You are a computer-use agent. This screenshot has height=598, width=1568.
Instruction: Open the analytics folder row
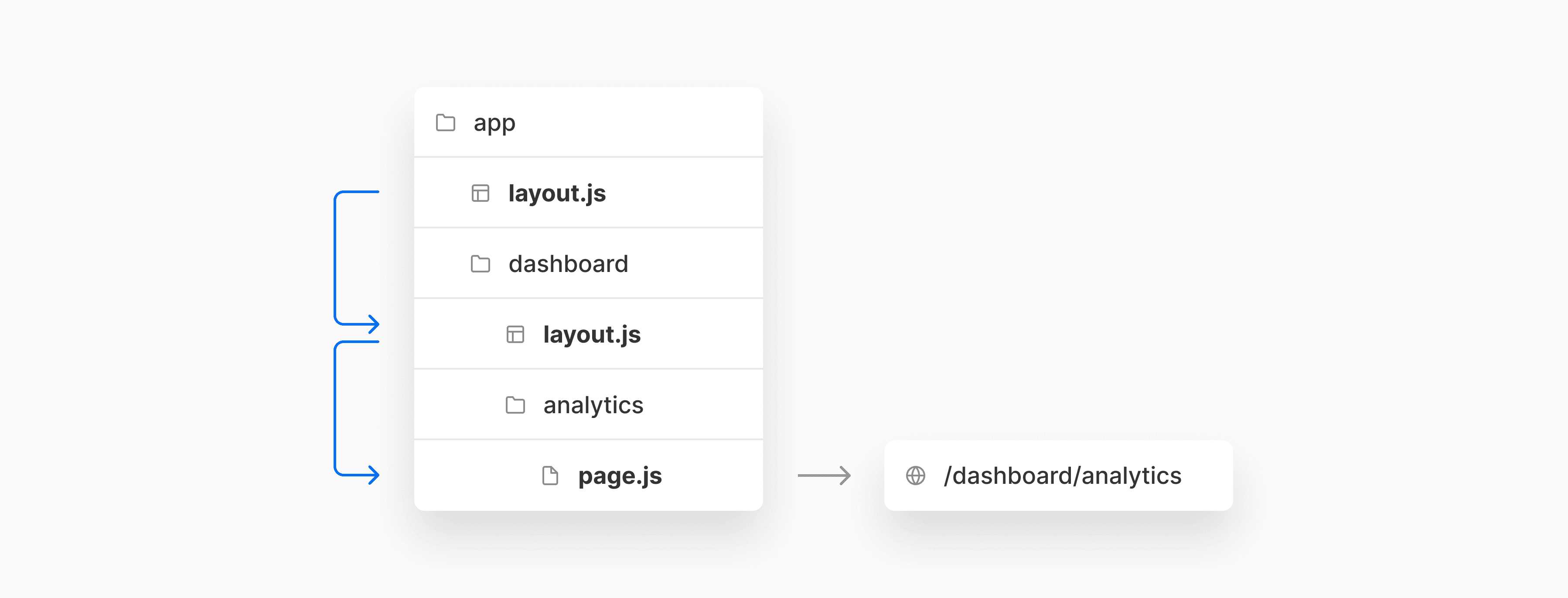588,404
